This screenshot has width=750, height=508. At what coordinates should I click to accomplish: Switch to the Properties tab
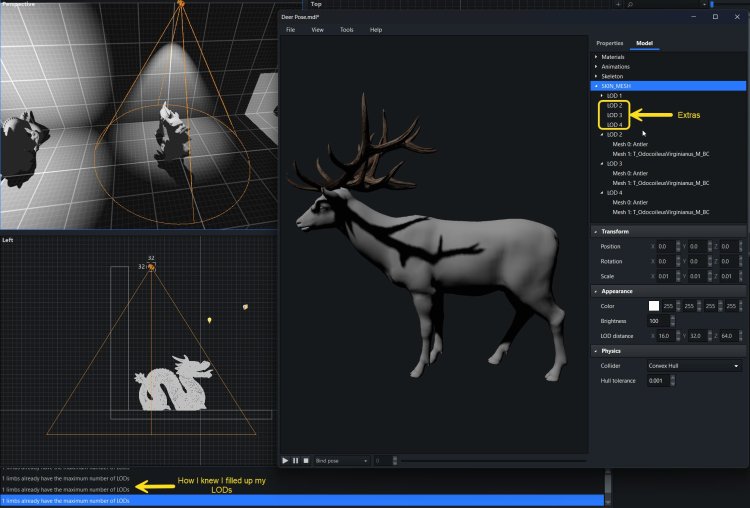(609, 43)
